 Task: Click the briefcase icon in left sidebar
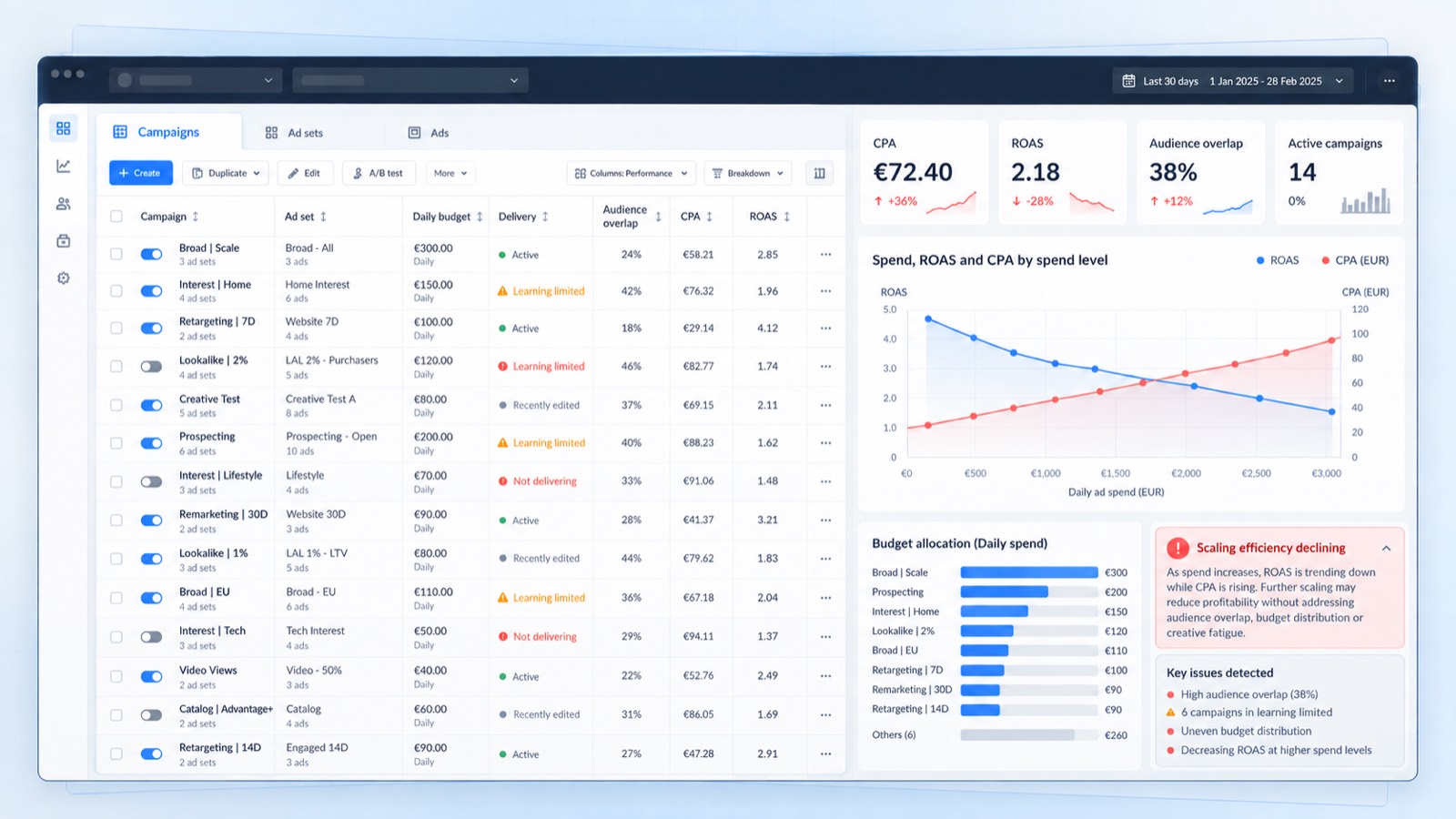tap(63, 241)
